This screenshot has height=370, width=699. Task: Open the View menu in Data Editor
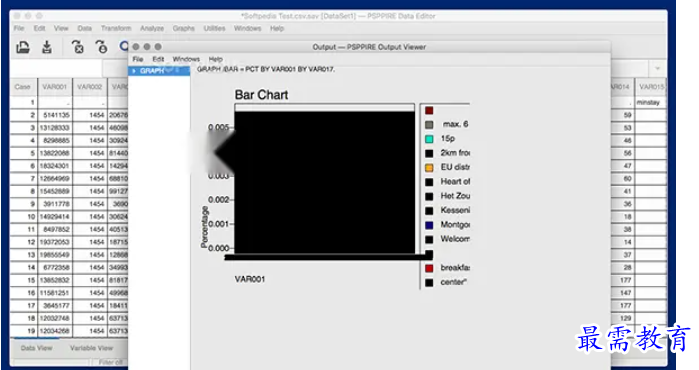click(61, 28)
